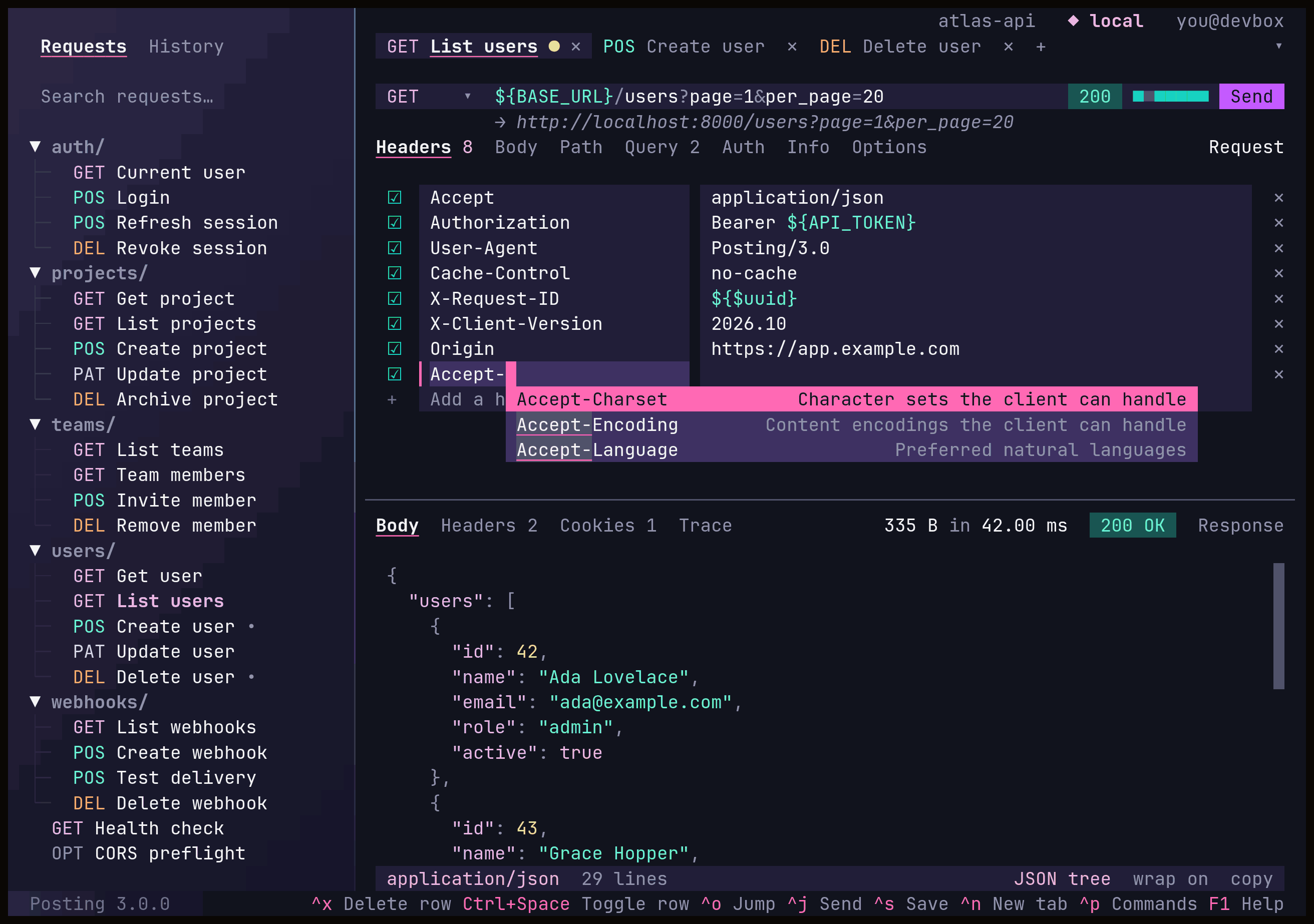1314x924 pixels.
Task: Remove the User-Agent header row
Action: click(1278, 248)
